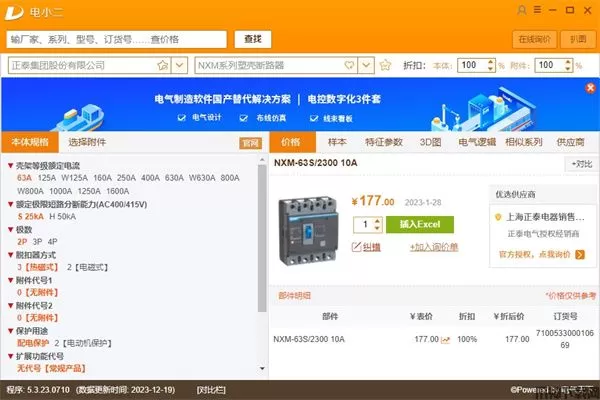The width and height of the screenshot is (600, 400).
Task: Collapse the 附件代号2 section
Action: tap(11, 306)
